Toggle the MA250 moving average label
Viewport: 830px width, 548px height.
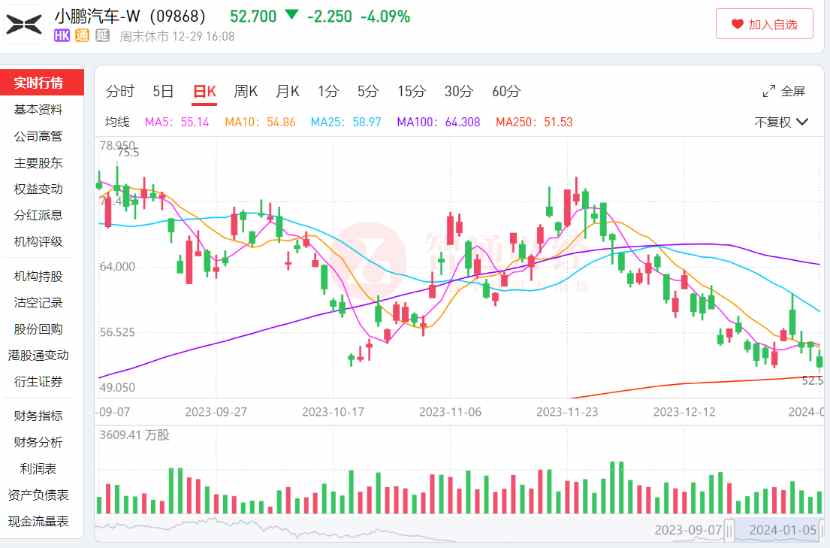tap(534, 122)
